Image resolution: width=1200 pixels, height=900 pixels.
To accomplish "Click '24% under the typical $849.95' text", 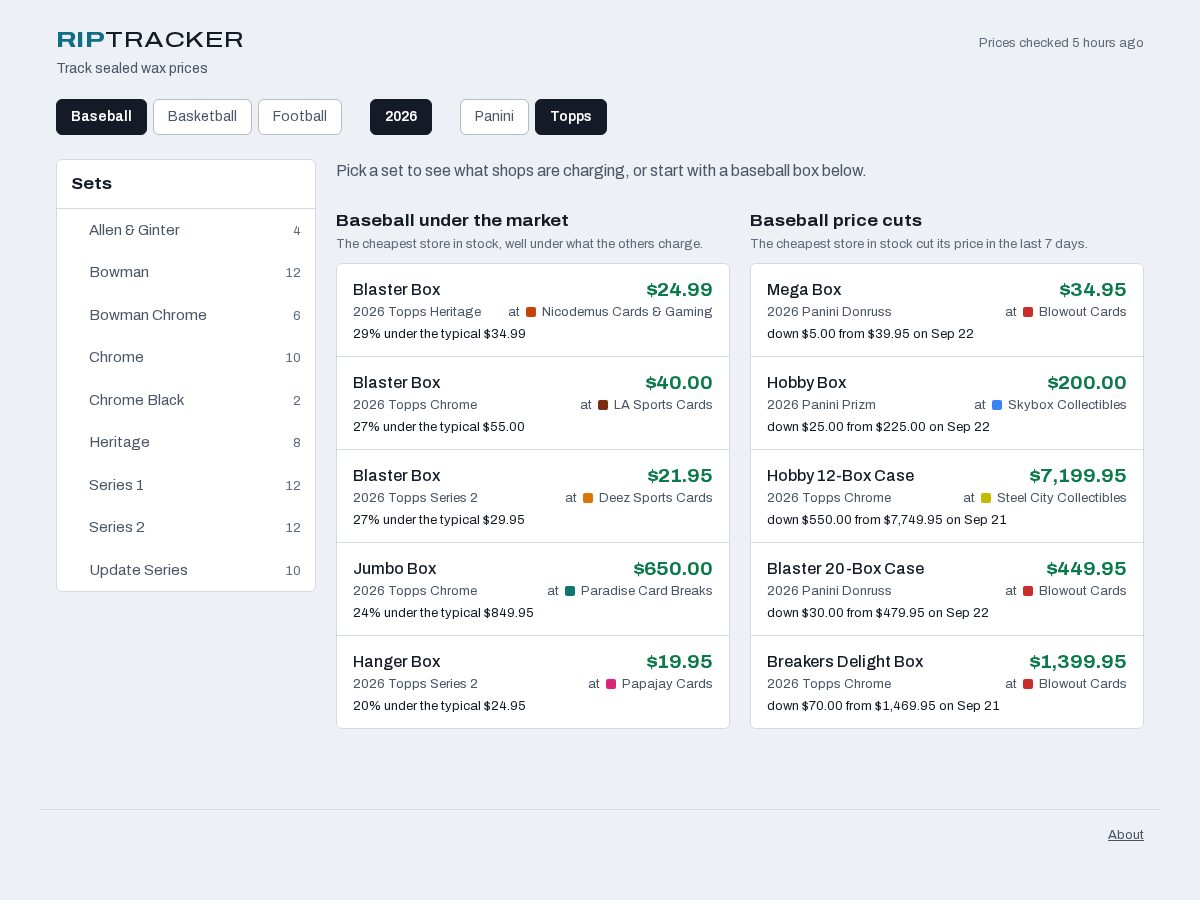I will [x=443, y=613].
